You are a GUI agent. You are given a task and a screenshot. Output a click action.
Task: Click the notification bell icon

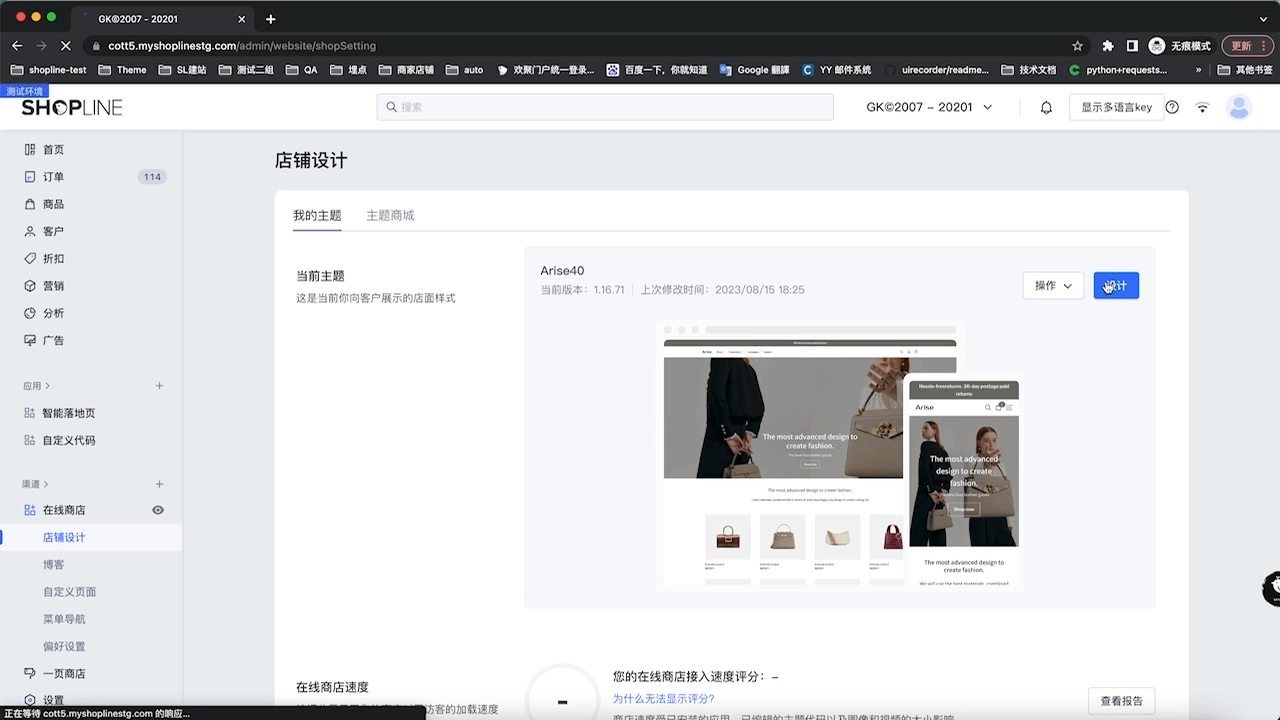tap(1046, 107)
